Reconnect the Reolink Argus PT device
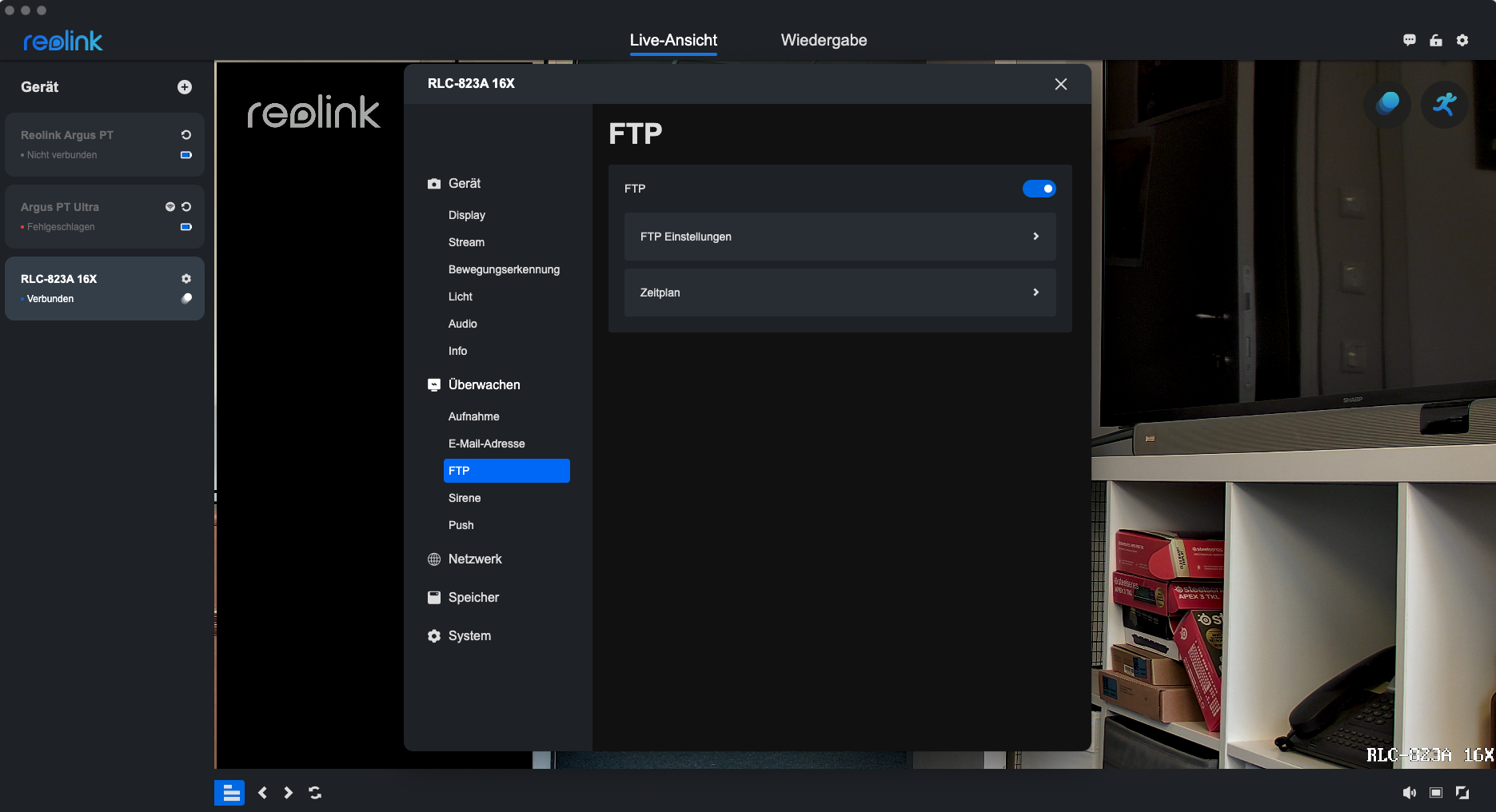The width and height of the screenshot is (1496, 812). pyautogui.click(x=186, y=135)
